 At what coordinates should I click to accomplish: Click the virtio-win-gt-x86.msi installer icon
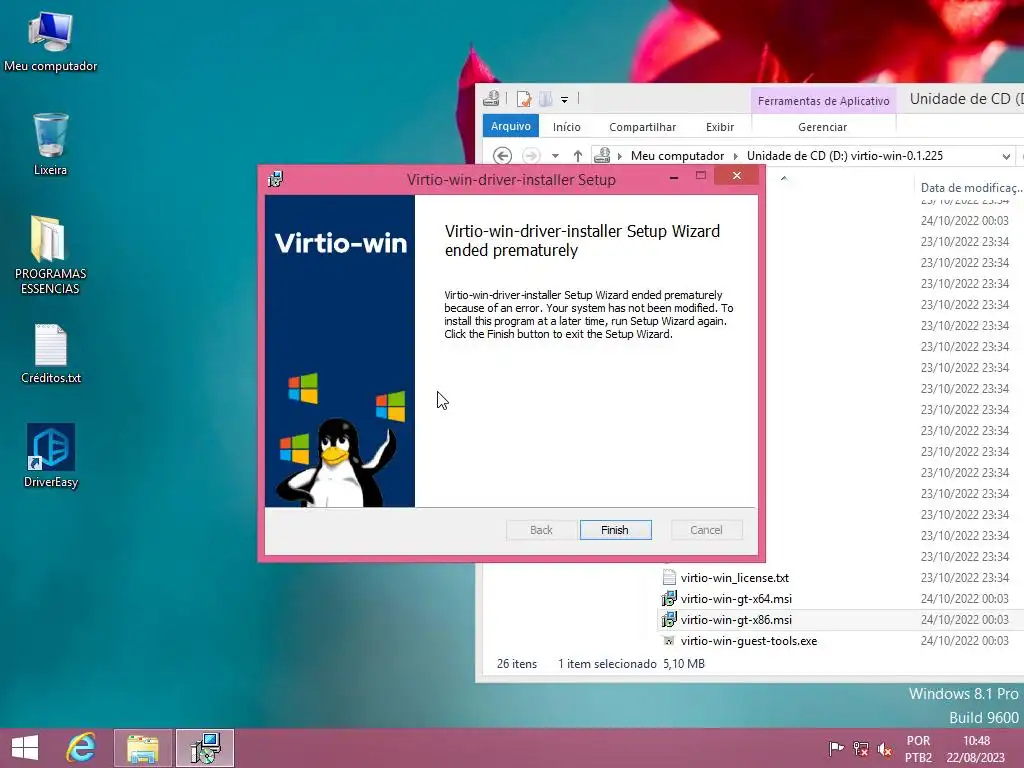pyautogui.click(x=669, y=619)
